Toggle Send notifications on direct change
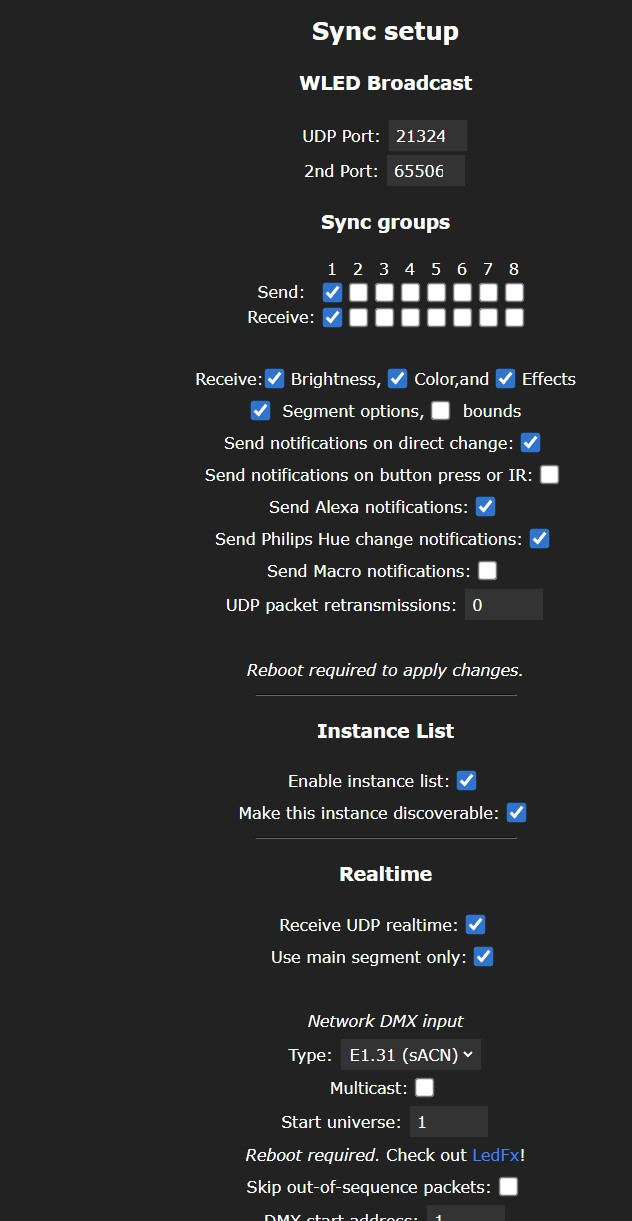 tap(530, 442)
